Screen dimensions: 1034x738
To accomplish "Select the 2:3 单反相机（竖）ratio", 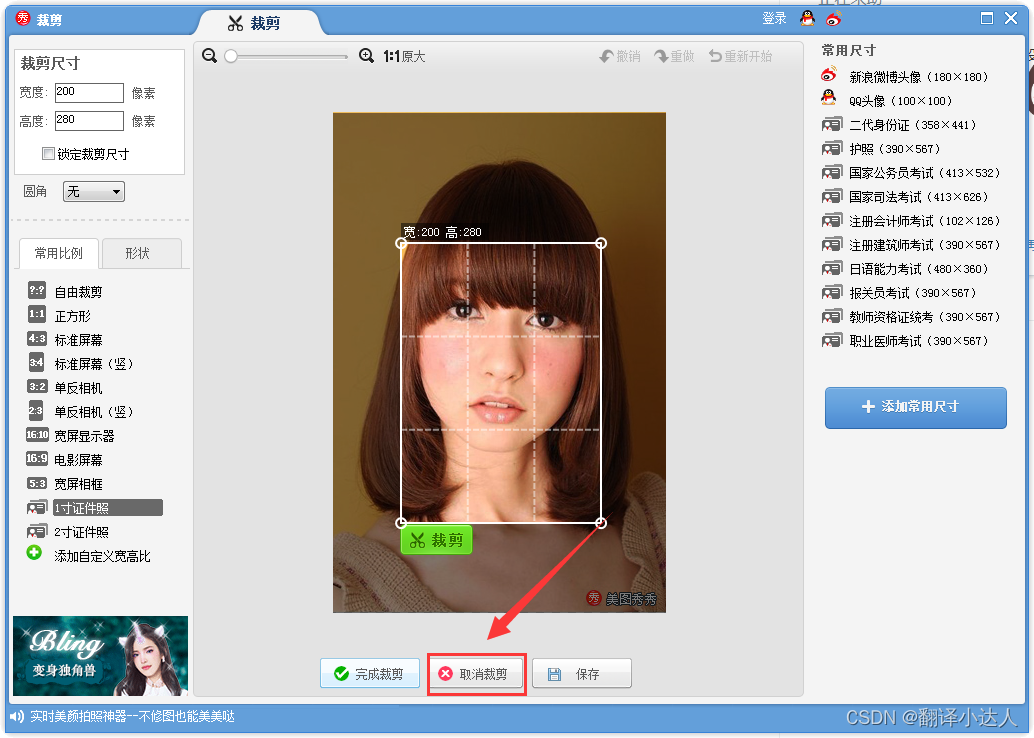I will [80, 412].
